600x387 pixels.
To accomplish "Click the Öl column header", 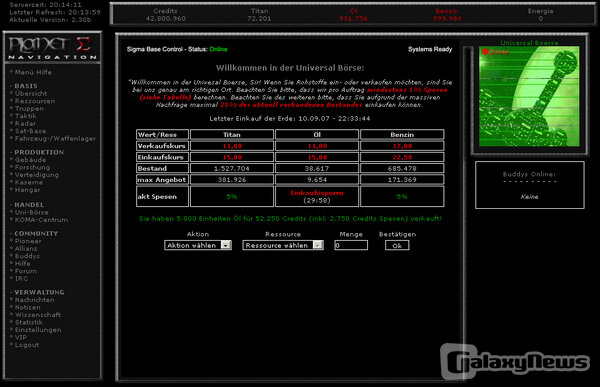I will click(x=317, y=134).
